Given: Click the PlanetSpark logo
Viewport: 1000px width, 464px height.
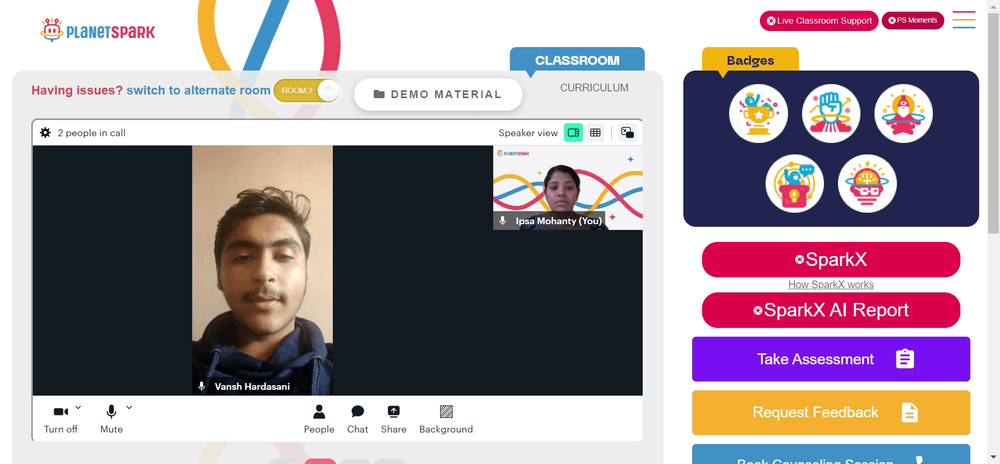Looking at the screenshot, I should click(98, 30).
